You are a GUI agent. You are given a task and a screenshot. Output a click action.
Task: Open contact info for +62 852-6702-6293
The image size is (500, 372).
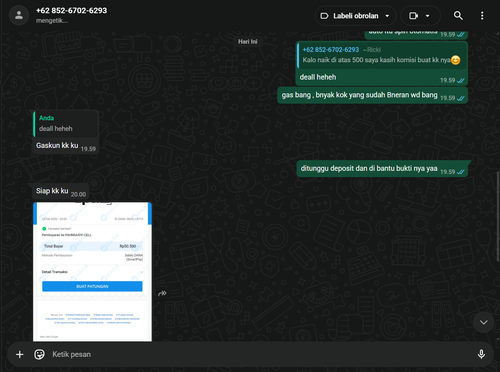(x=71, y=11)
